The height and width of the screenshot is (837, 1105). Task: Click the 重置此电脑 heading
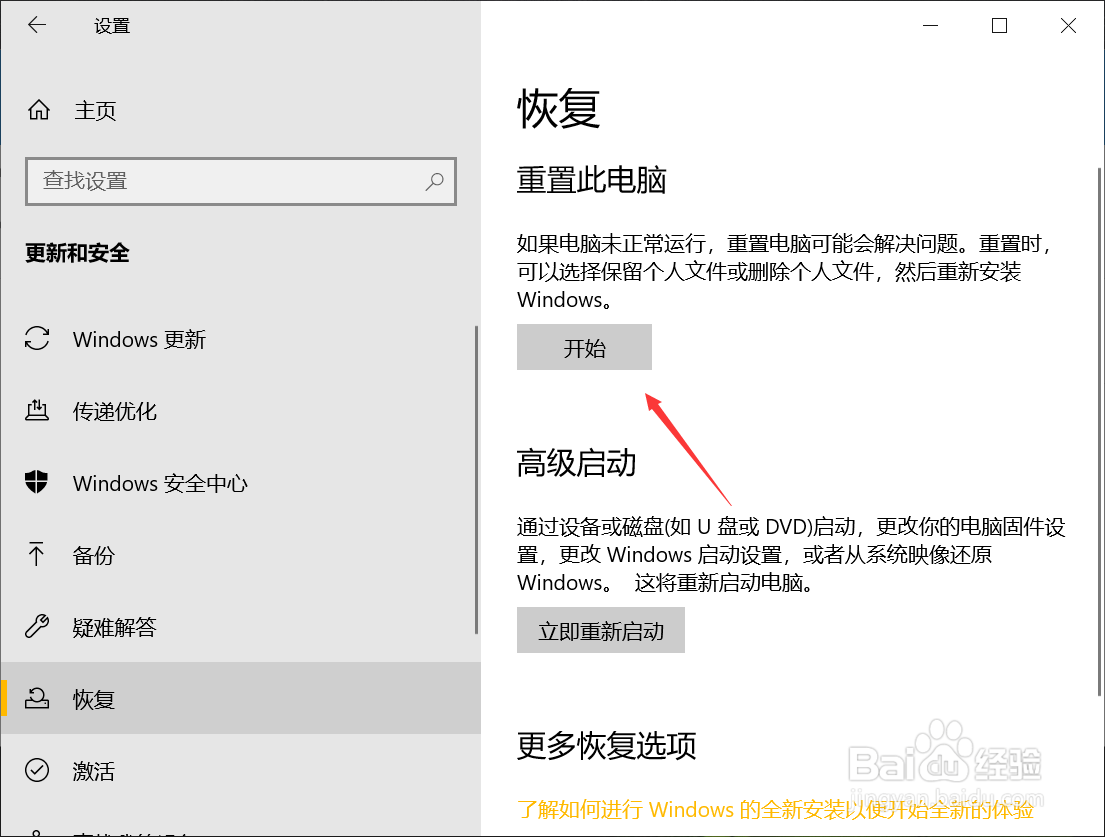pos(591,180)
